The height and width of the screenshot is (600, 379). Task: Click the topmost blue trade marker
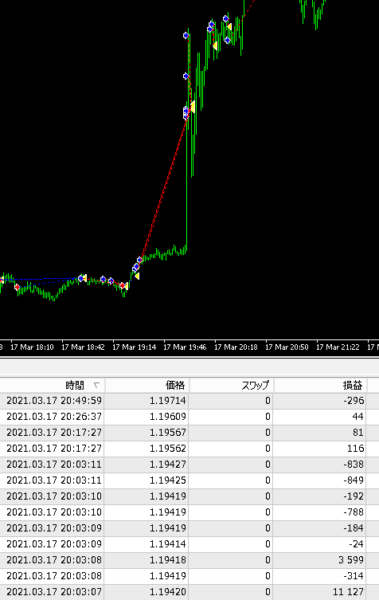tap(226, 18)
